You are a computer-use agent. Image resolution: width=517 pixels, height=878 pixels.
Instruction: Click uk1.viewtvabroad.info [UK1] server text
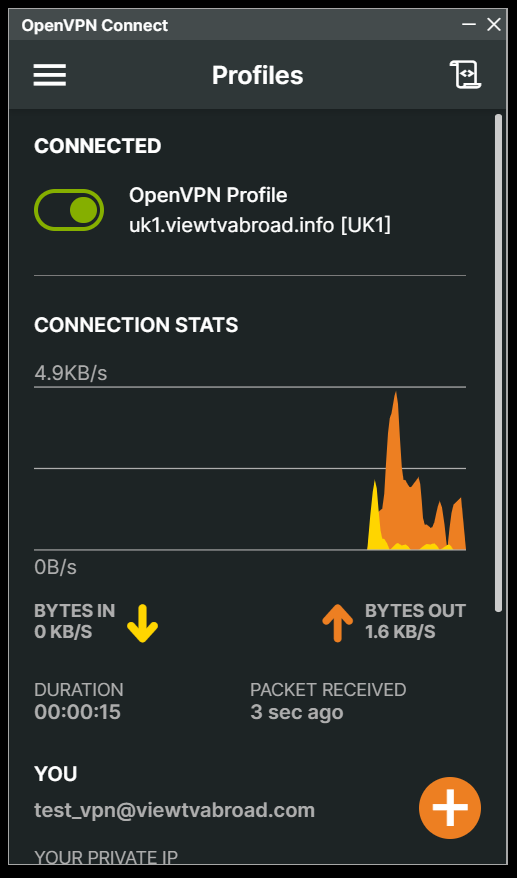[x=260, y=226]
